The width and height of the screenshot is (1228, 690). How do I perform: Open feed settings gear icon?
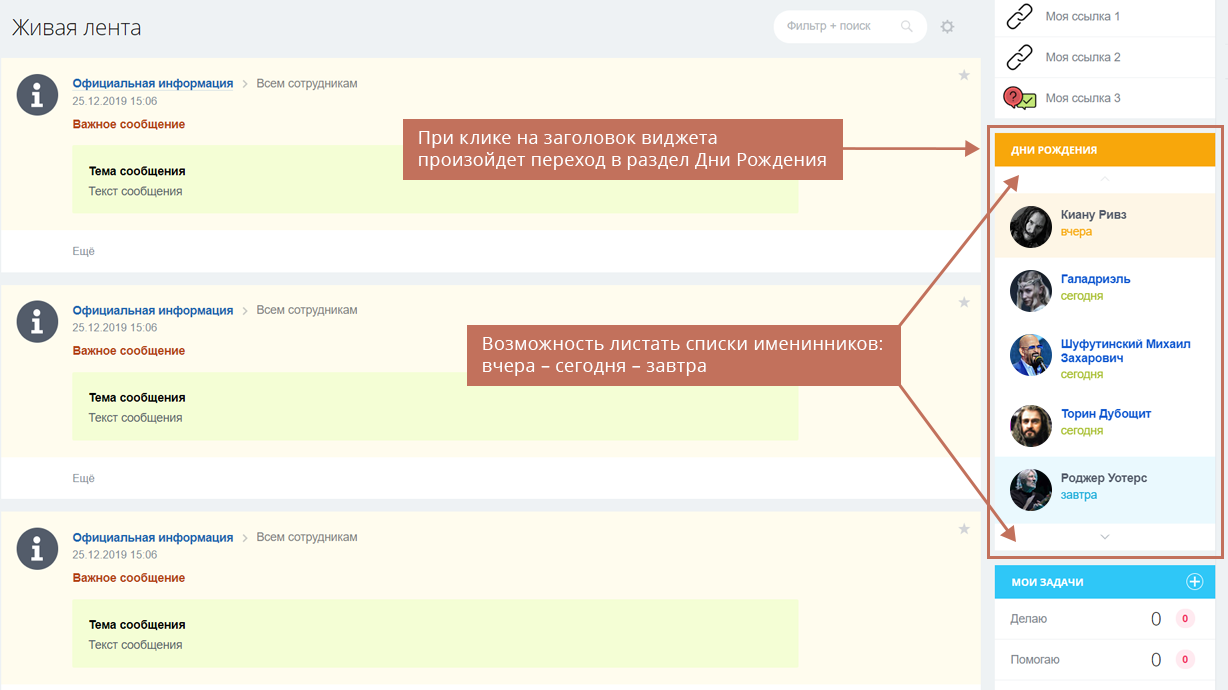pyautogui.click(x=947, y=27)
